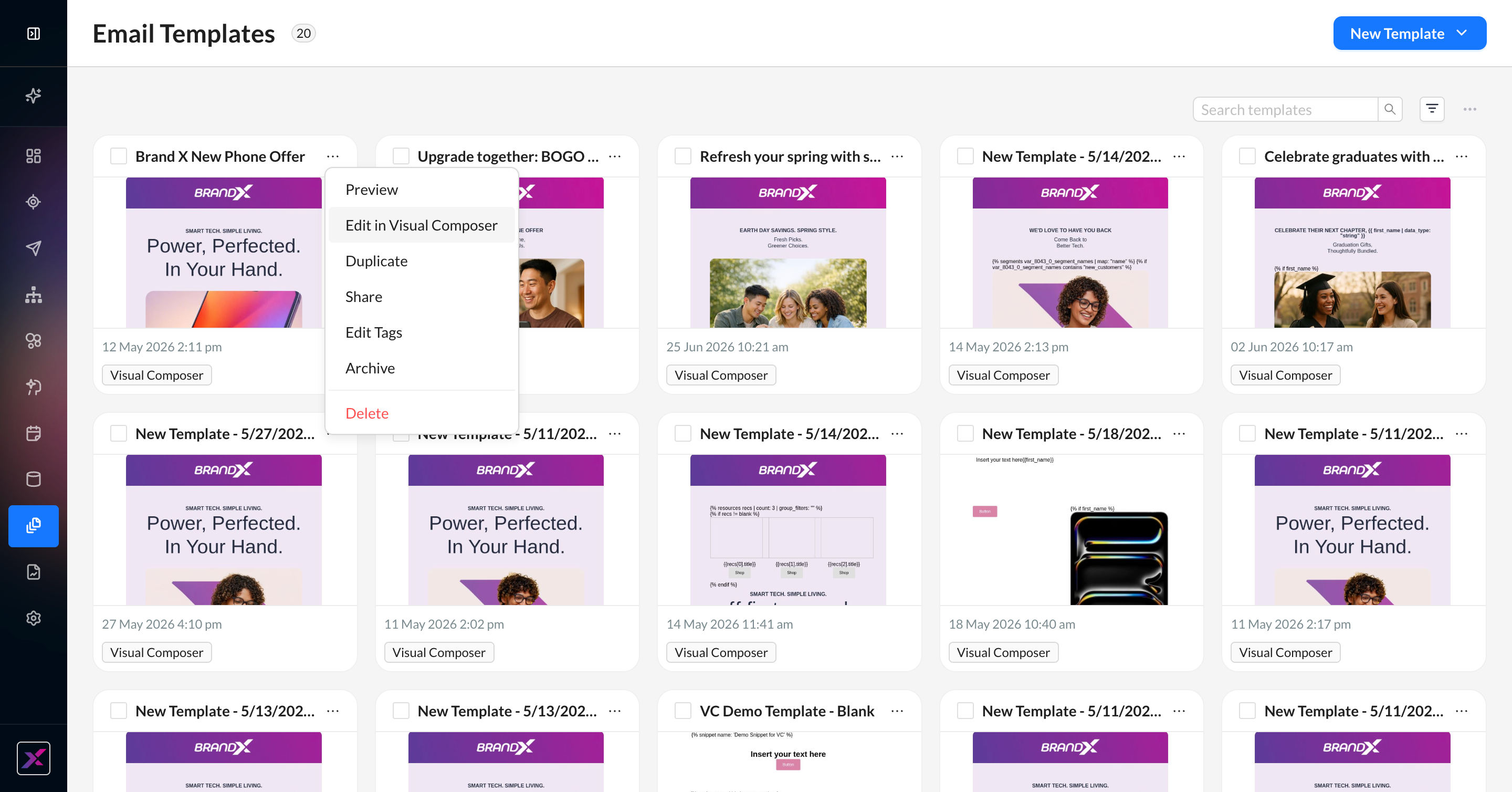The image size is (1512, 792).
Task: Open ellipsis menu for VC Demo Template - Blank
Action: point(897,711)
